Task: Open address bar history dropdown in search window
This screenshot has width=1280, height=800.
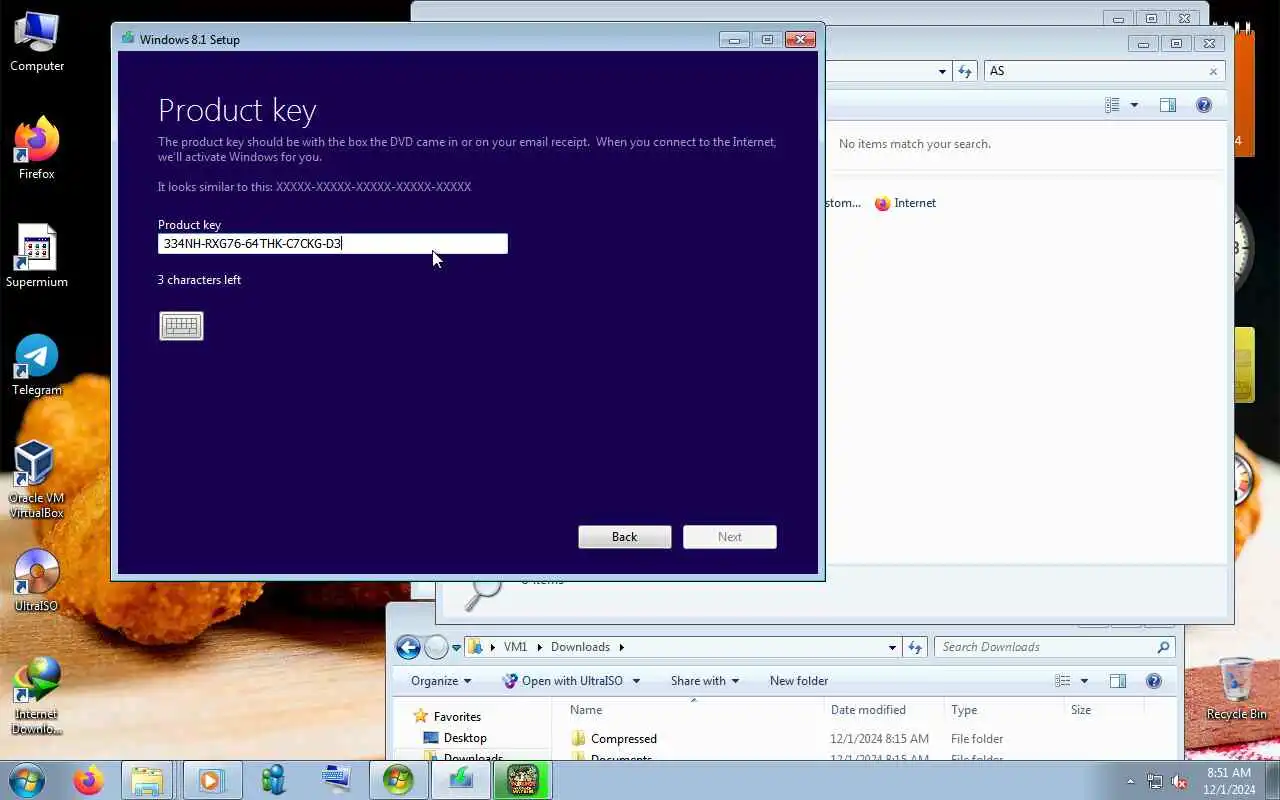Action: 942,71
